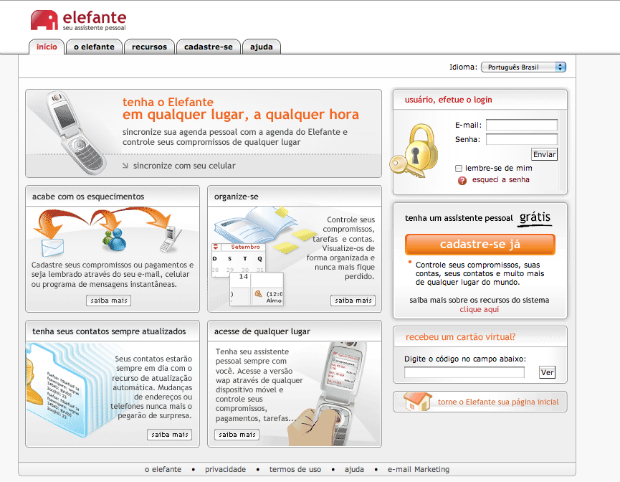Screen dimensions: 620x482
Task: Click saiba mais in acesse de qualquer lugar panel
Action: [x=237, y=435]
